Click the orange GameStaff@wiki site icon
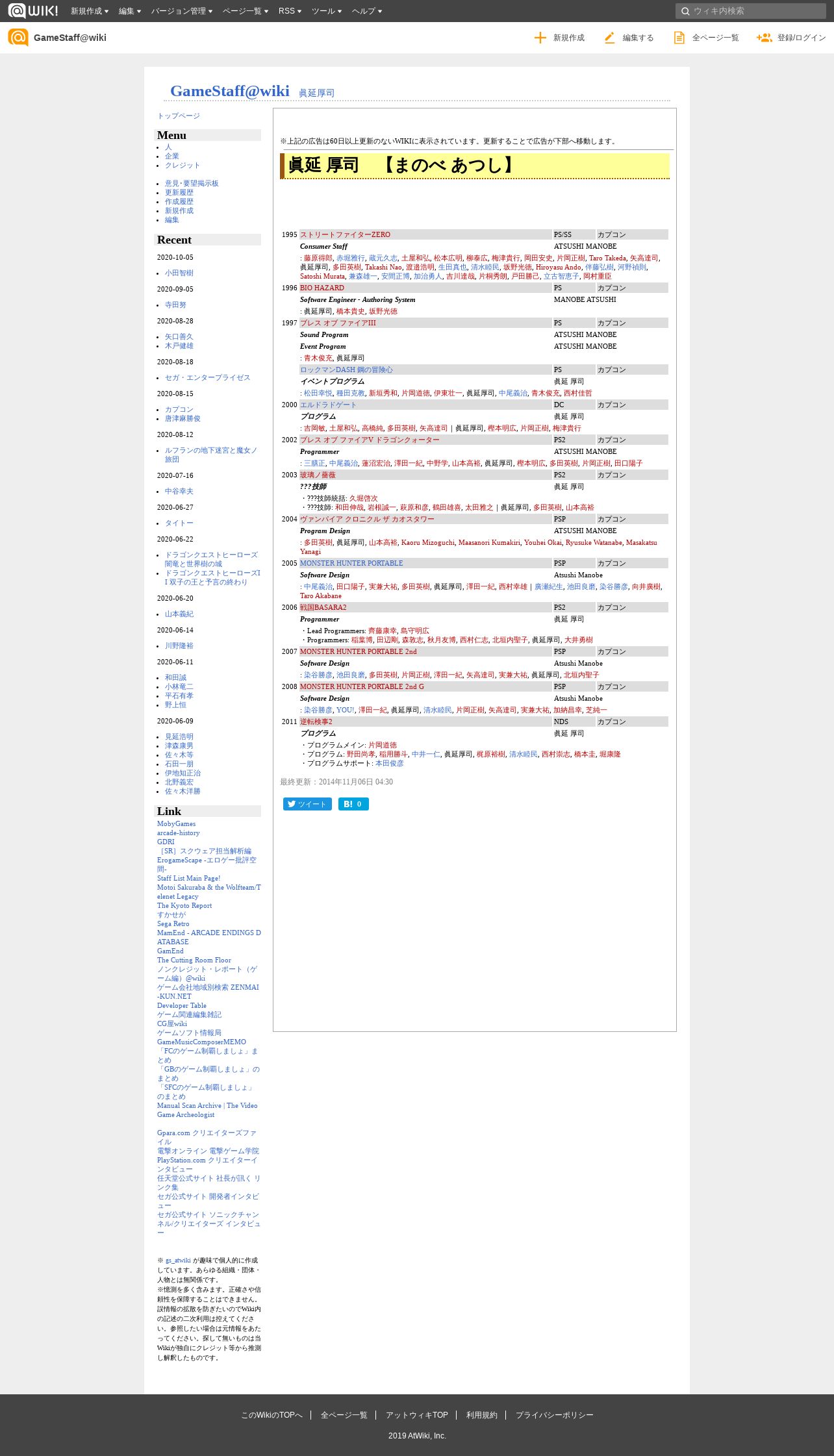 [18, 38]
